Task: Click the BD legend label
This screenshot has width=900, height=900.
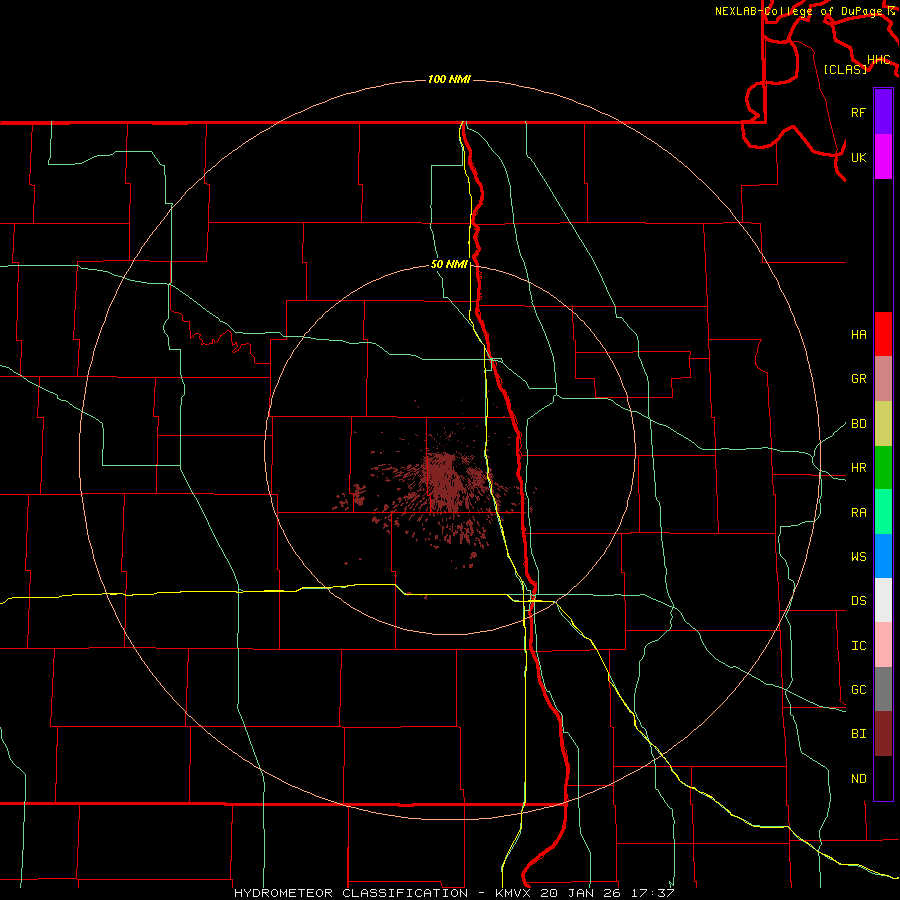Action: (858, 424)
